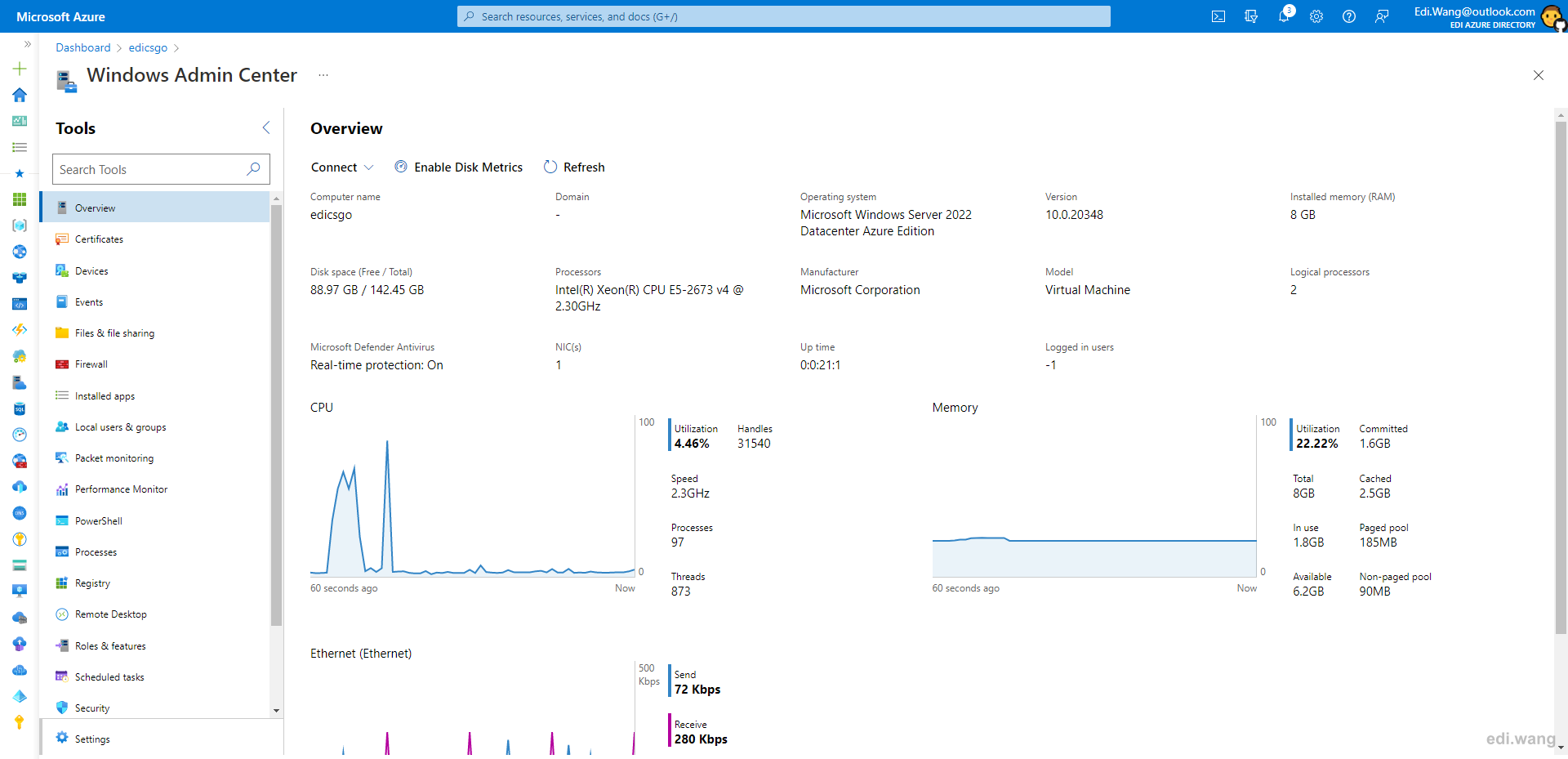This screenshot has width=1568, height=759.
Task: Click the Memory Utilization value 22.22%
Action: pyautogui.click(x=1317, y=444)
